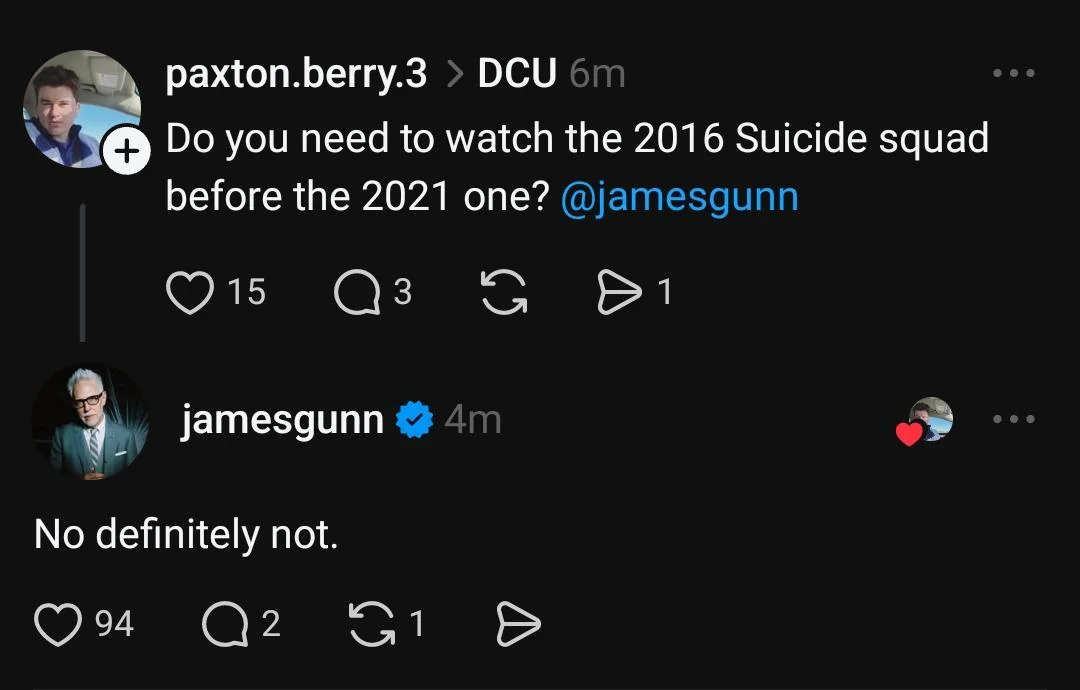Reply to jamesgunn's comment
Viewport: 1080px width, 690px height.
click(x=225, y=625)
